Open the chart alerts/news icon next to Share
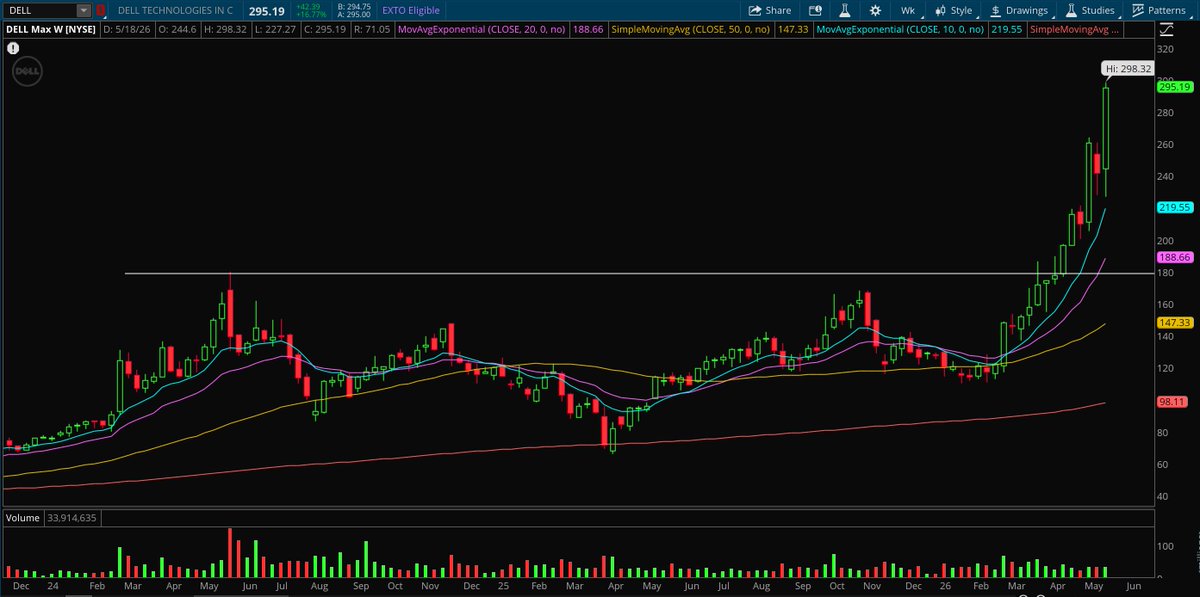This screenshot has height=597, width=1200. click(x=816, y=10)
